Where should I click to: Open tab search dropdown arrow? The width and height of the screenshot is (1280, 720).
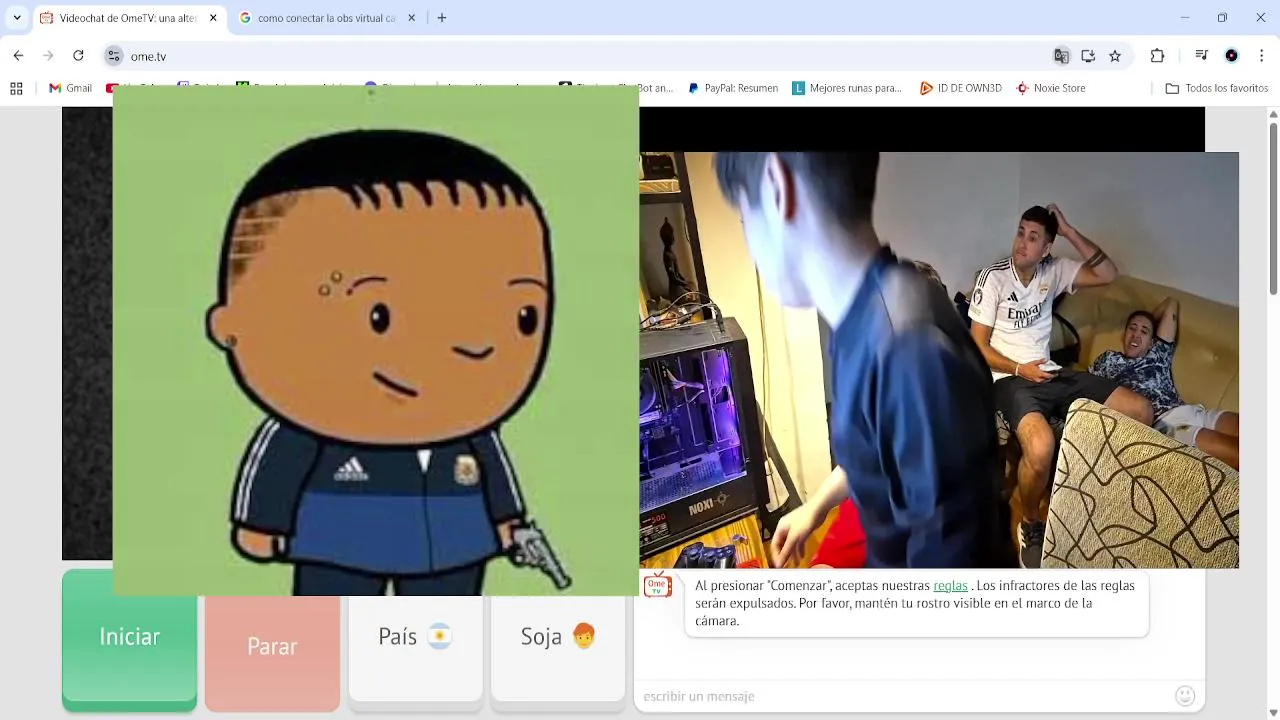coord(16,18)
